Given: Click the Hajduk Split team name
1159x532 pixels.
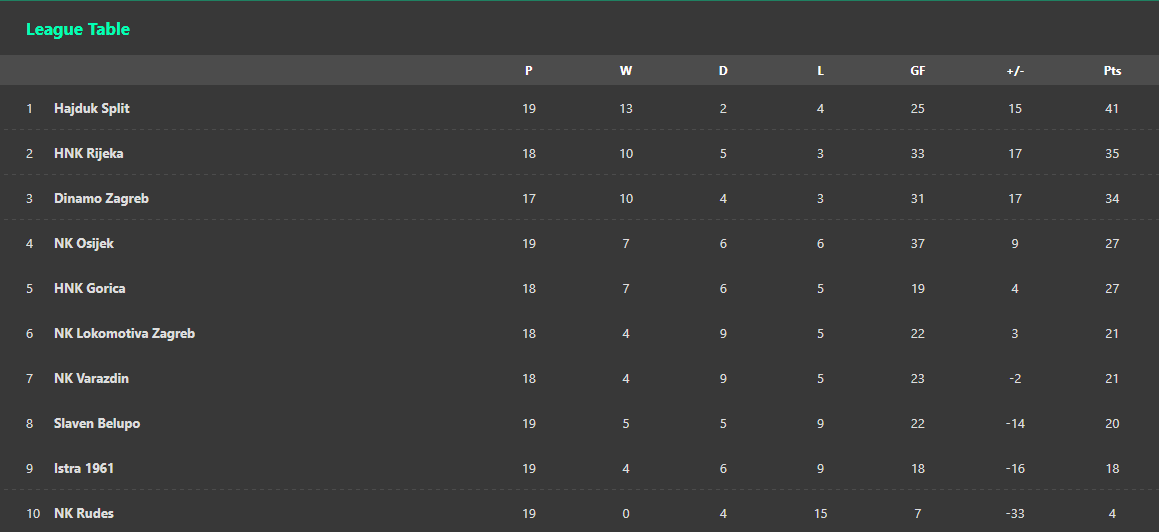Looking at the screenshot, I should click(x=92, y=109).
